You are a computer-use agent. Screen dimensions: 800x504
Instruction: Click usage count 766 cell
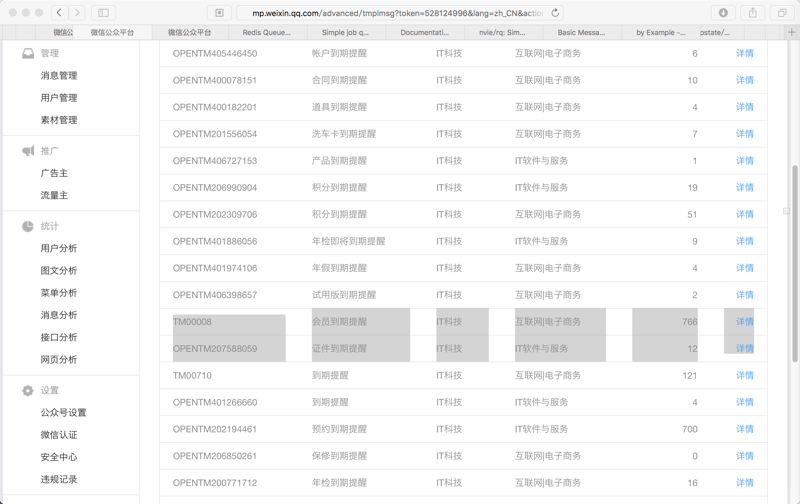(x=690, y=322)
